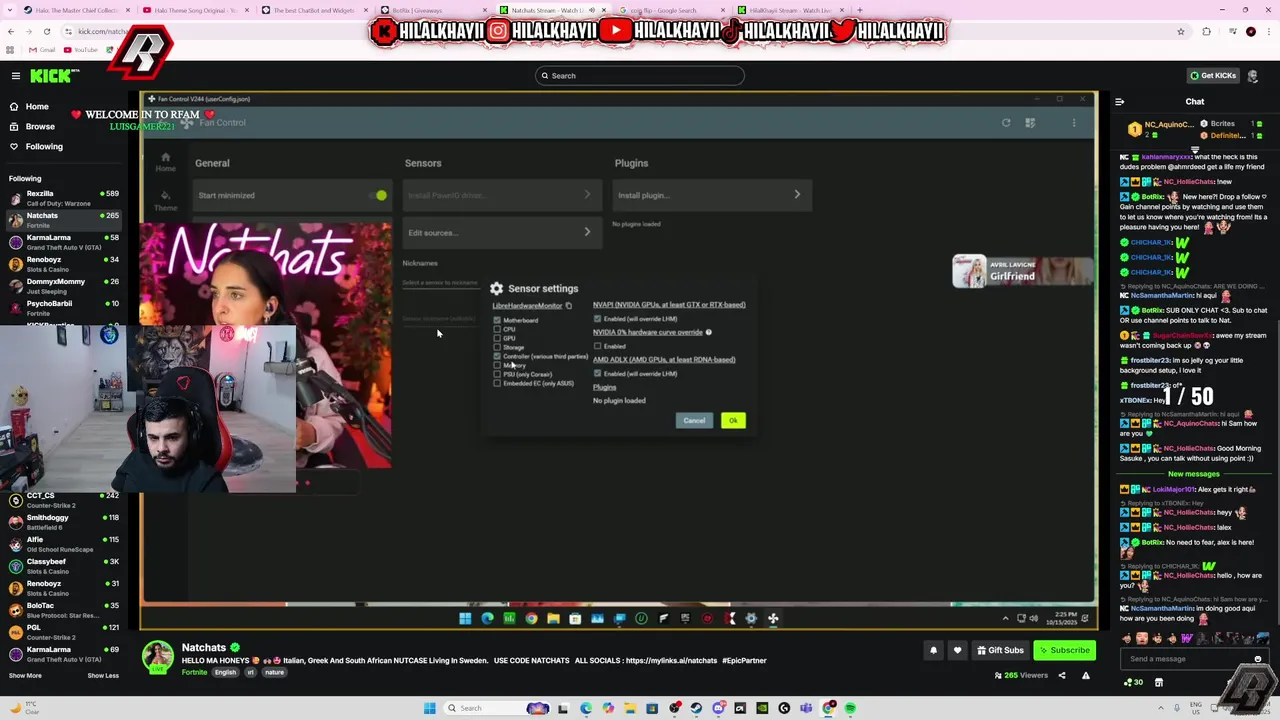Image resolution: width=1280 pixels, height=720 pixels.
Task: Check the Memory sensor checkbox
Action: (x=497, y=365)
